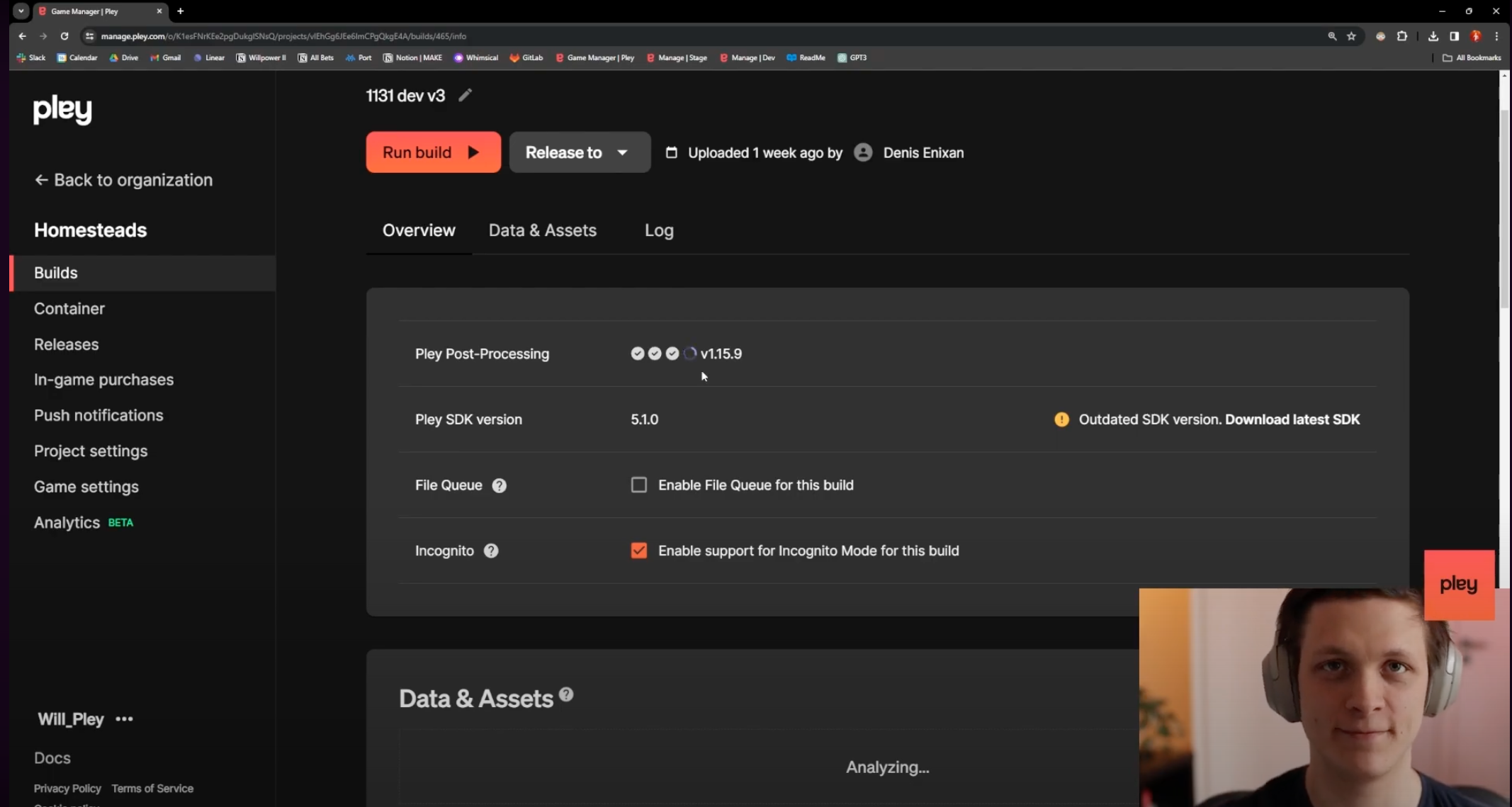
Task: Open the All Bookmarks folder
Action: [x=1472, y=57]
